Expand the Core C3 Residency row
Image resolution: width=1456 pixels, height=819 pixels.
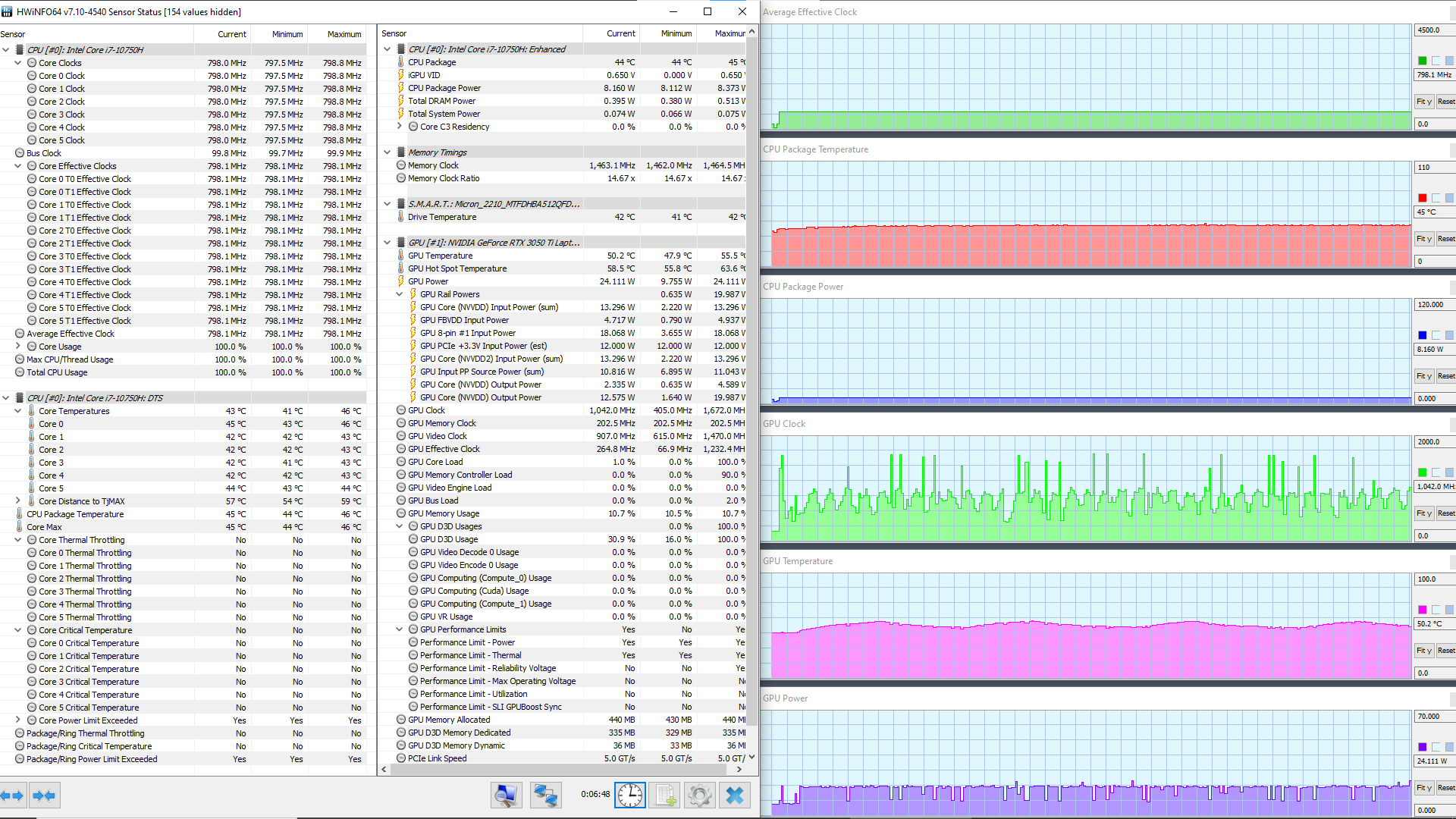click(x=400, y=127)
